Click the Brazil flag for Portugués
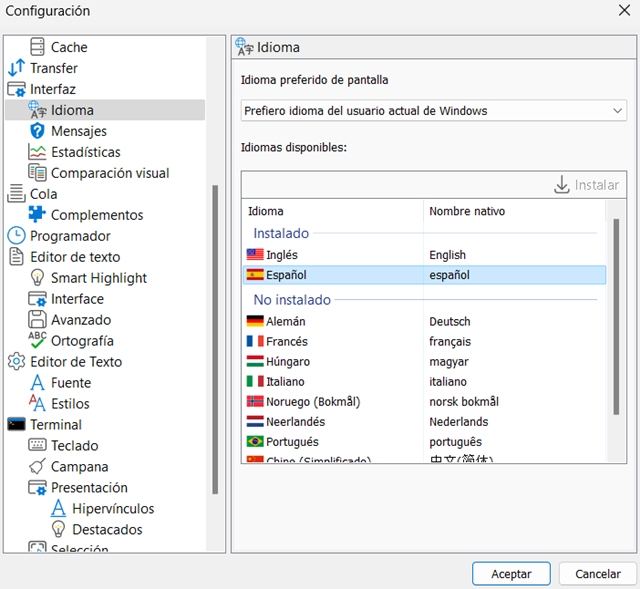640x589 pixels. click(255, 441)
